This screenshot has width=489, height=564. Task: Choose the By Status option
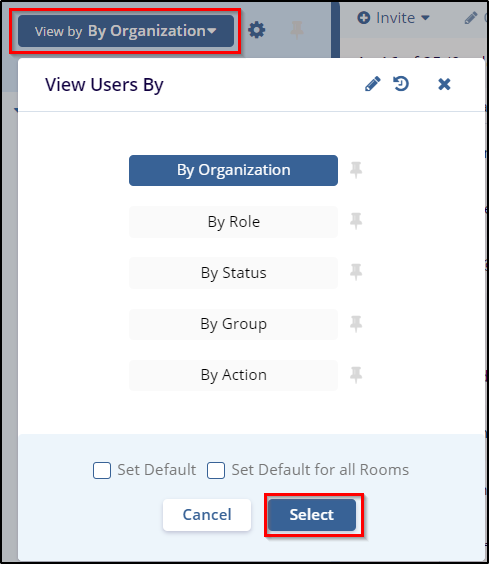[x=233, y=273]
